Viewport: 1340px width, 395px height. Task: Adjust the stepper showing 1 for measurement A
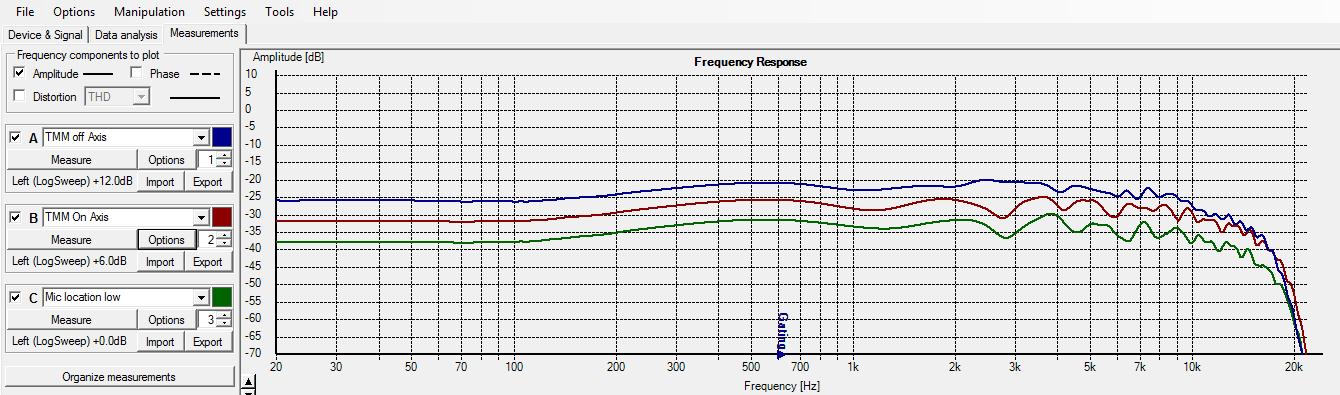click(224, 160)
